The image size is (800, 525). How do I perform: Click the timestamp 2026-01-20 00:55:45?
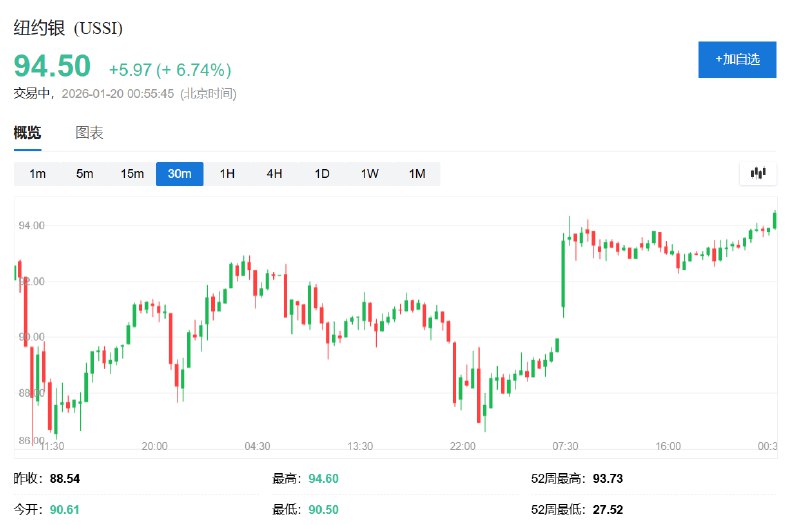pyautogui.click(x=118, y=94)
